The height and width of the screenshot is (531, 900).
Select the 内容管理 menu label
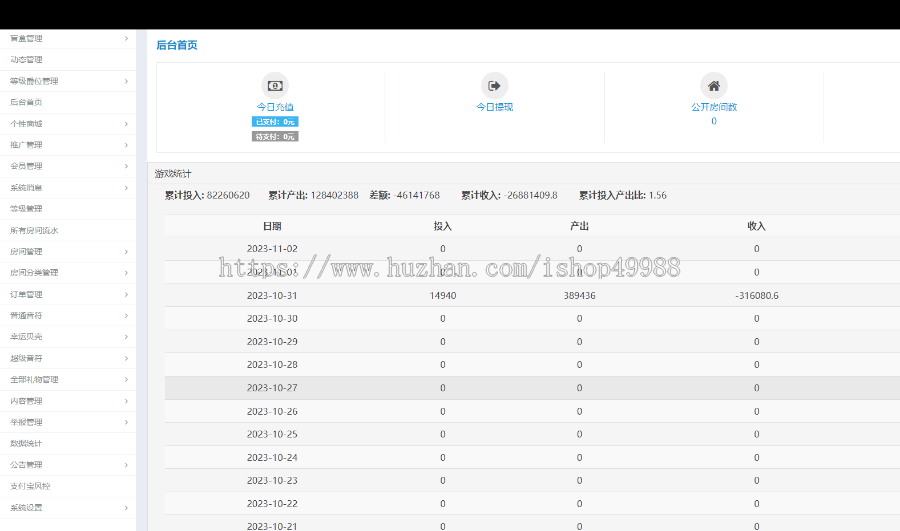click(x=26, y=401)
